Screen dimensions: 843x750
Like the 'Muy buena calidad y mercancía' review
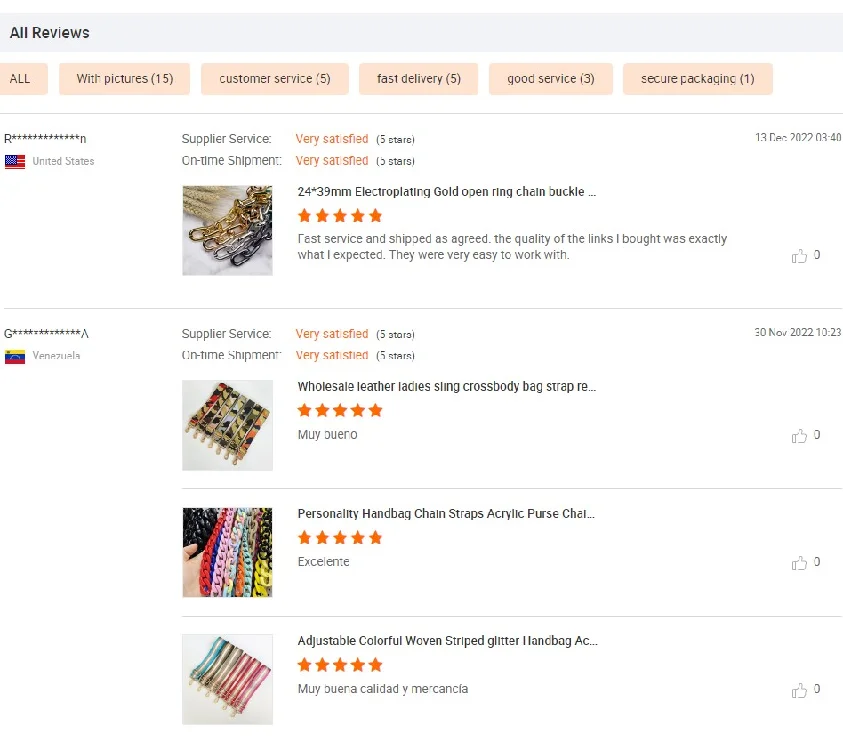pos(799,690)
